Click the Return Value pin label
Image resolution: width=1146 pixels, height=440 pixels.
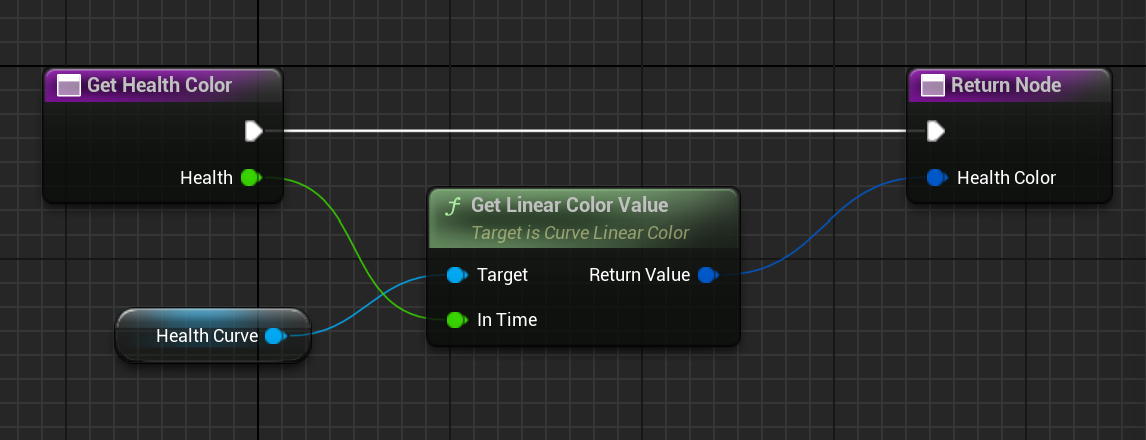[x=639, y=275]
